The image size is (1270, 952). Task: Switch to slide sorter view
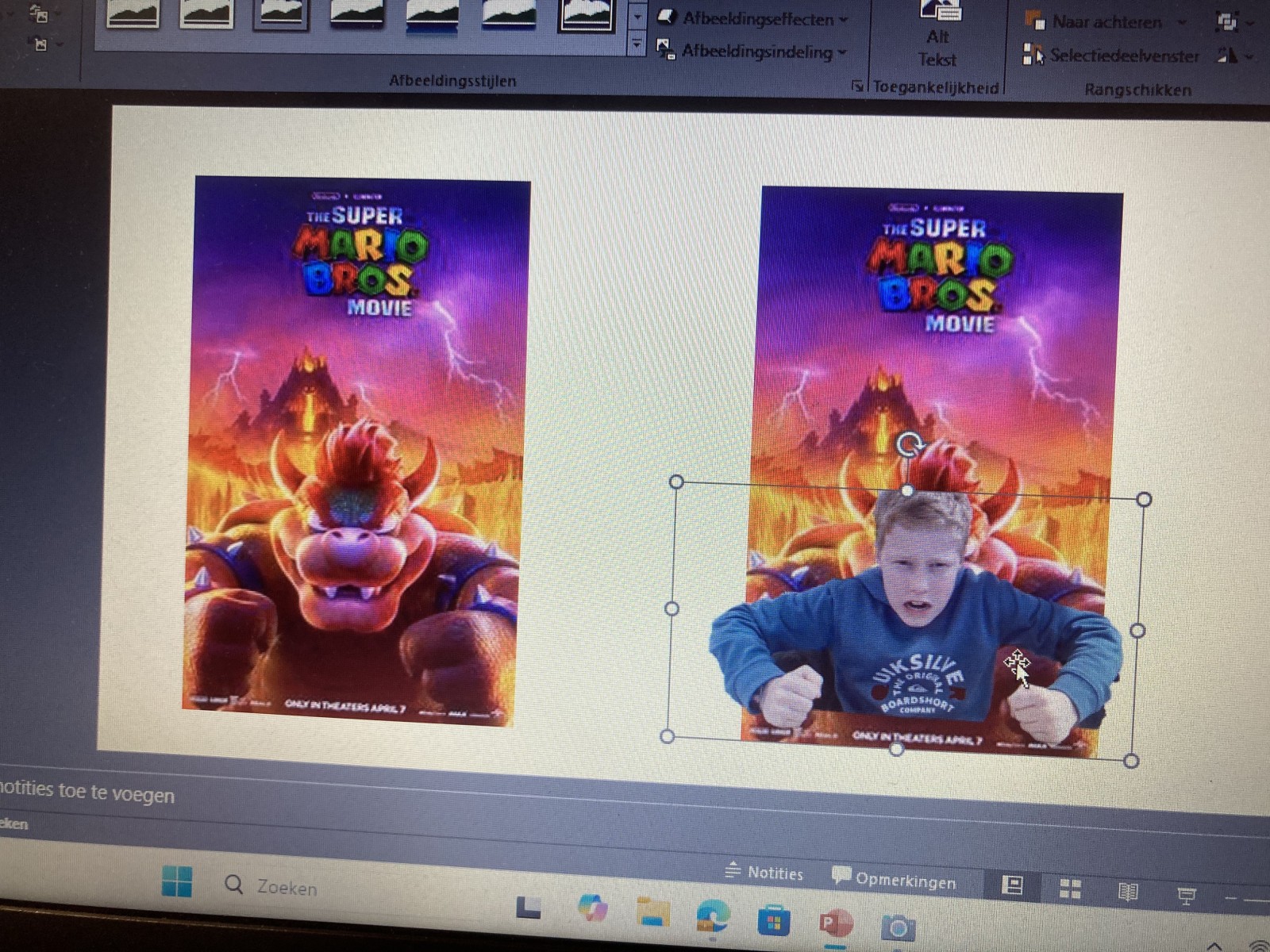1071,889
